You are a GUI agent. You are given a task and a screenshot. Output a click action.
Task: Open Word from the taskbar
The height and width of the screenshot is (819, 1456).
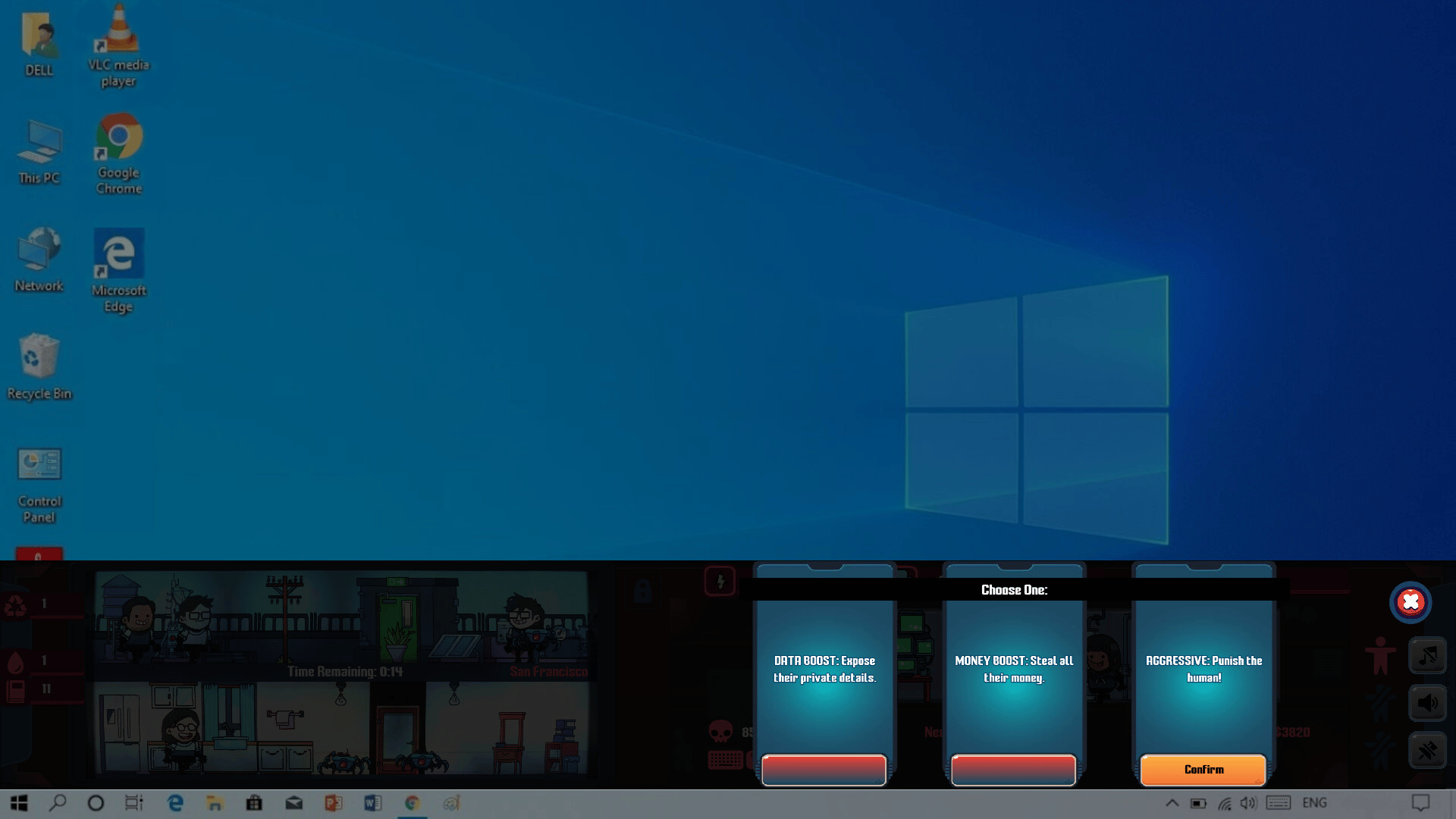(x=372, y=803)
